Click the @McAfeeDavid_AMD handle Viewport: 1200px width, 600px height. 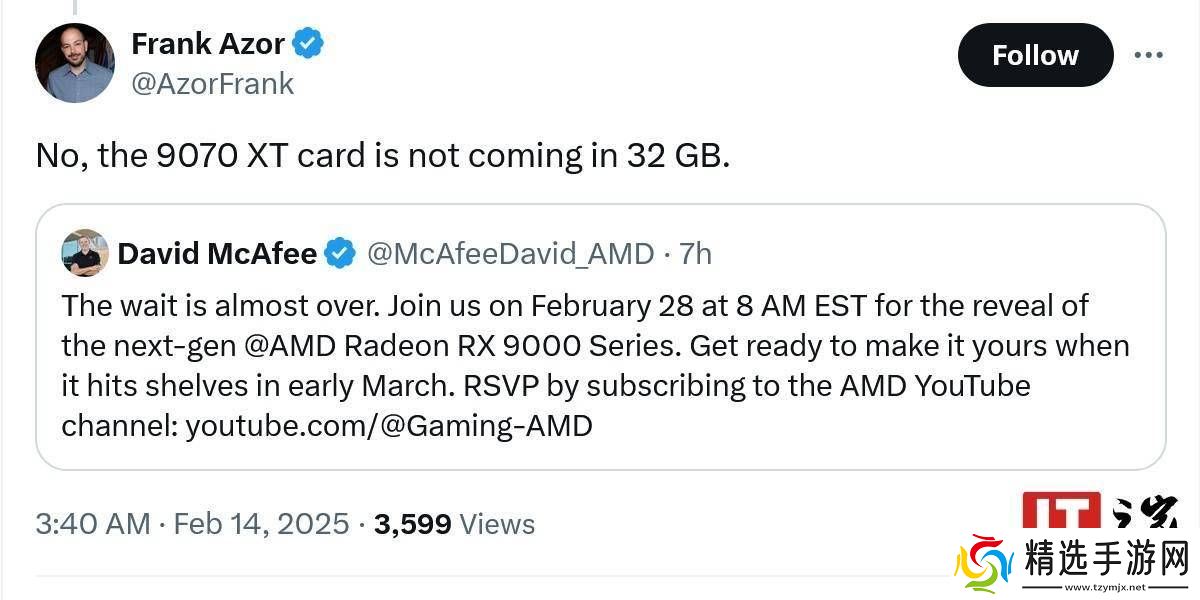511,254
